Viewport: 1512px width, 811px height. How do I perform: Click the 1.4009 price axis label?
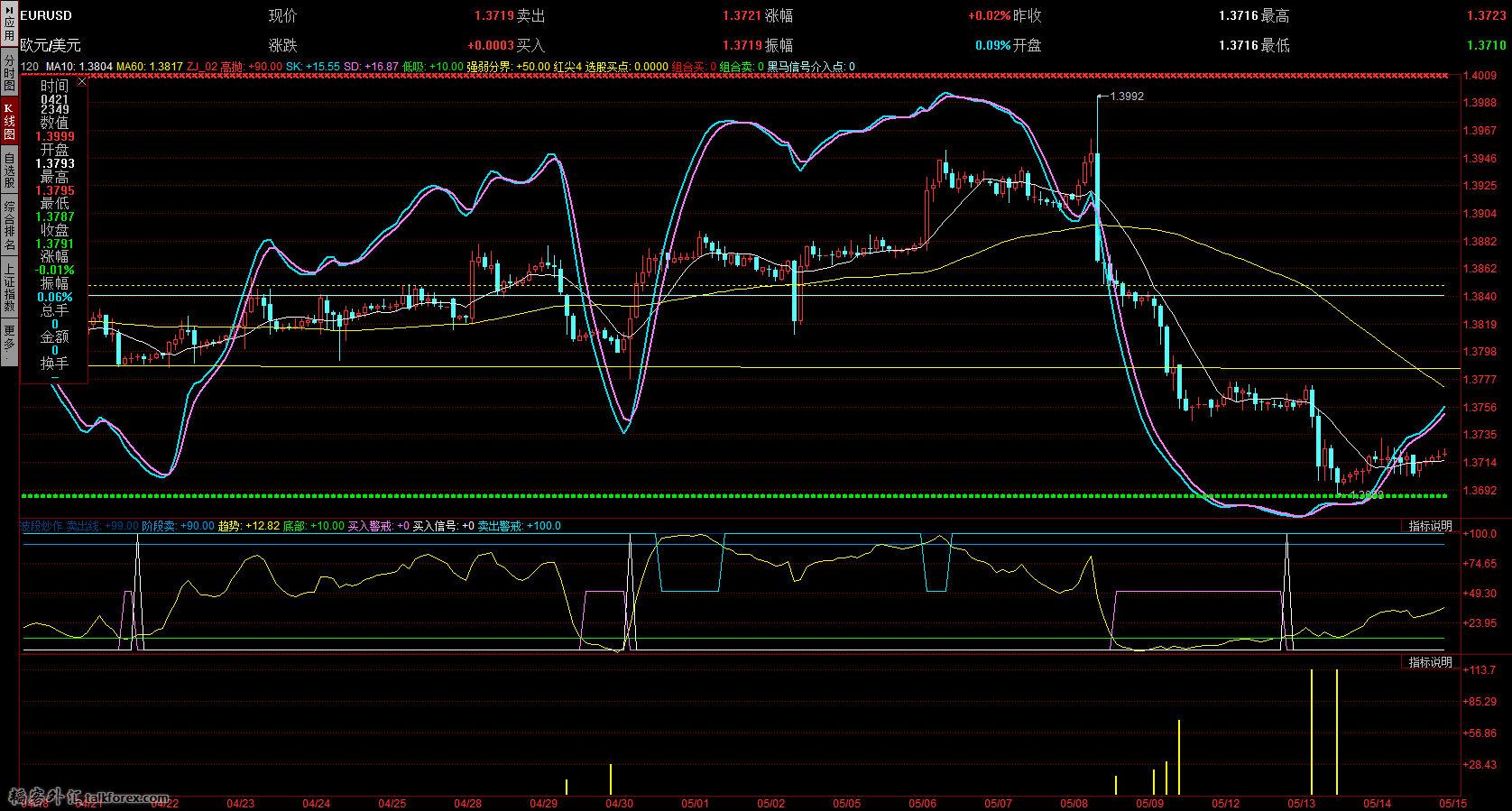(x=1481, y=76)
